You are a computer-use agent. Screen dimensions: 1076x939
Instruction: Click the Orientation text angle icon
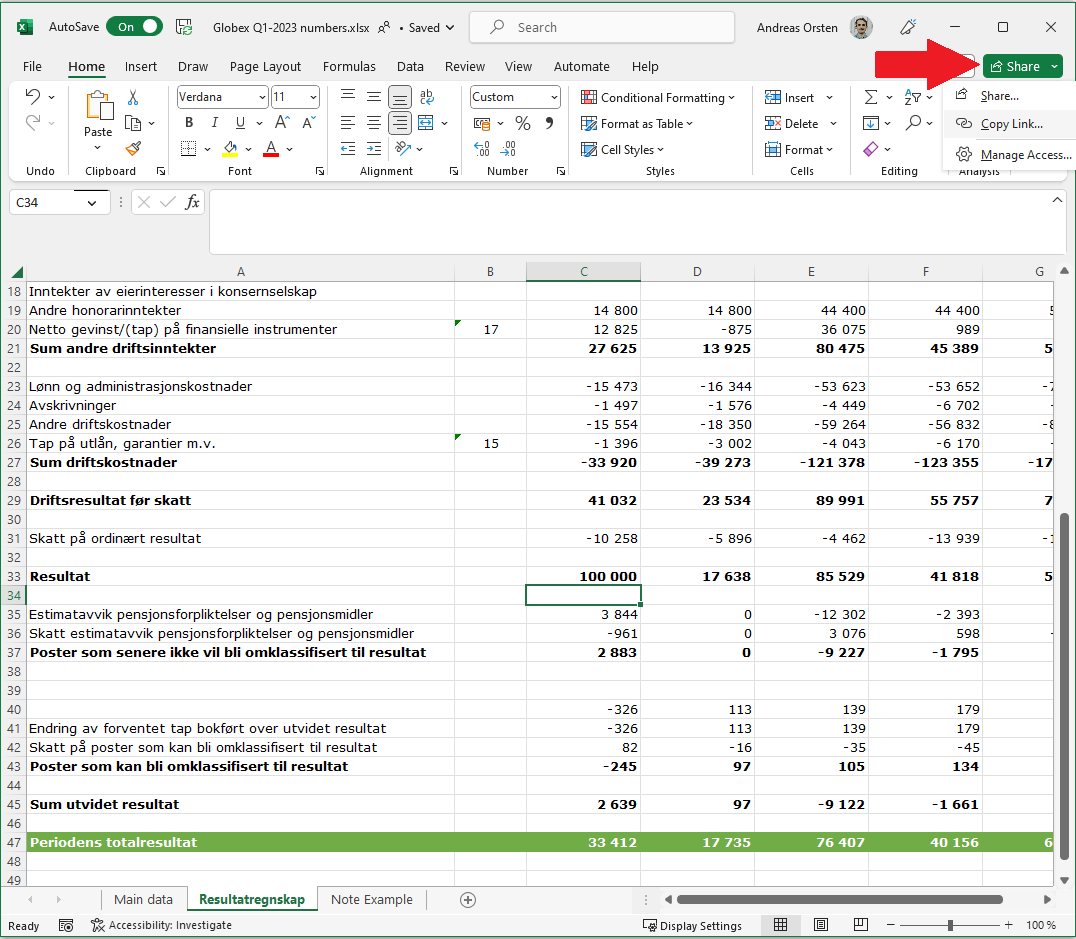(403, 148)
